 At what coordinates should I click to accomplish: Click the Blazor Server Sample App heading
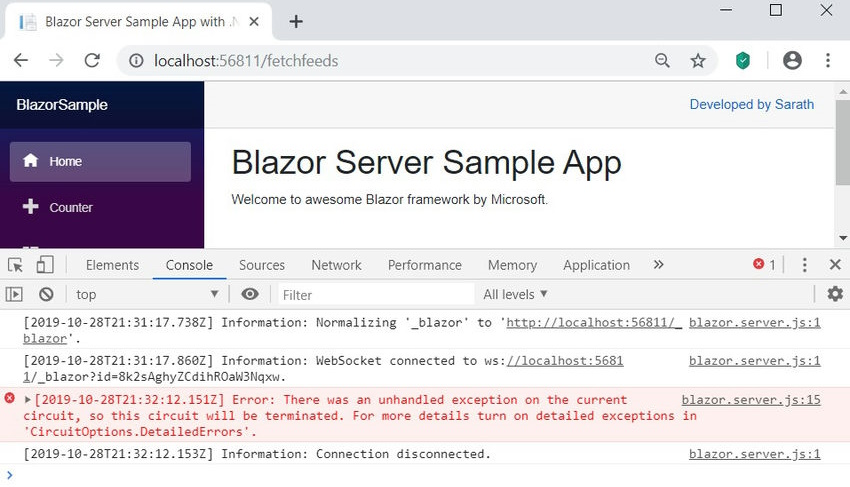[x=426, y=163]
